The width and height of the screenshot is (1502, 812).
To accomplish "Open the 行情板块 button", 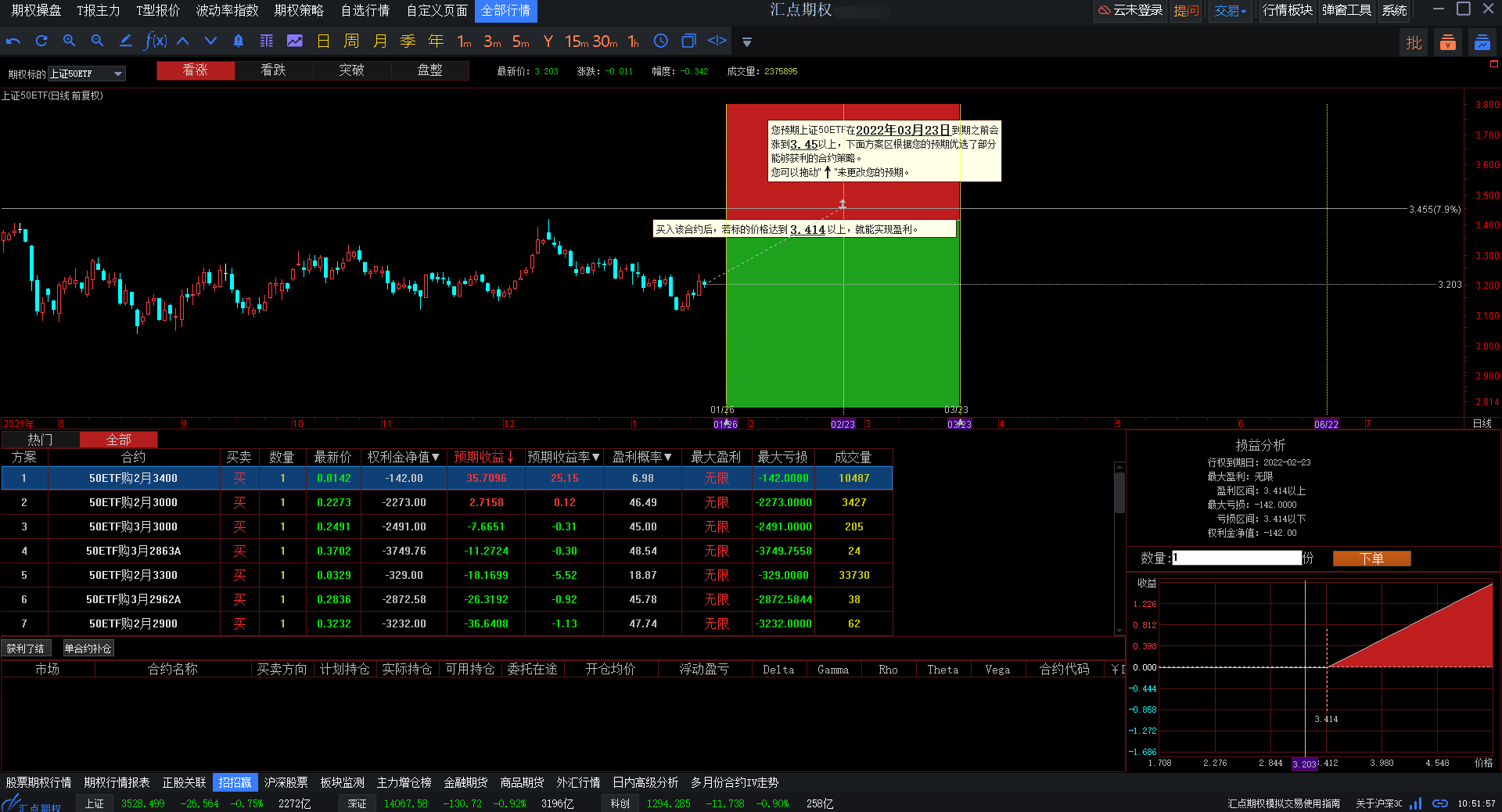I will coord(1288,11).
